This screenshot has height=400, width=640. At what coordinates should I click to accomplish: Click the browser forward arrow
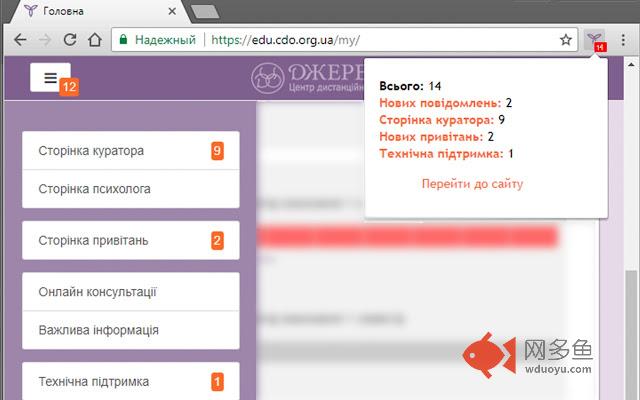tap(45, 40)
